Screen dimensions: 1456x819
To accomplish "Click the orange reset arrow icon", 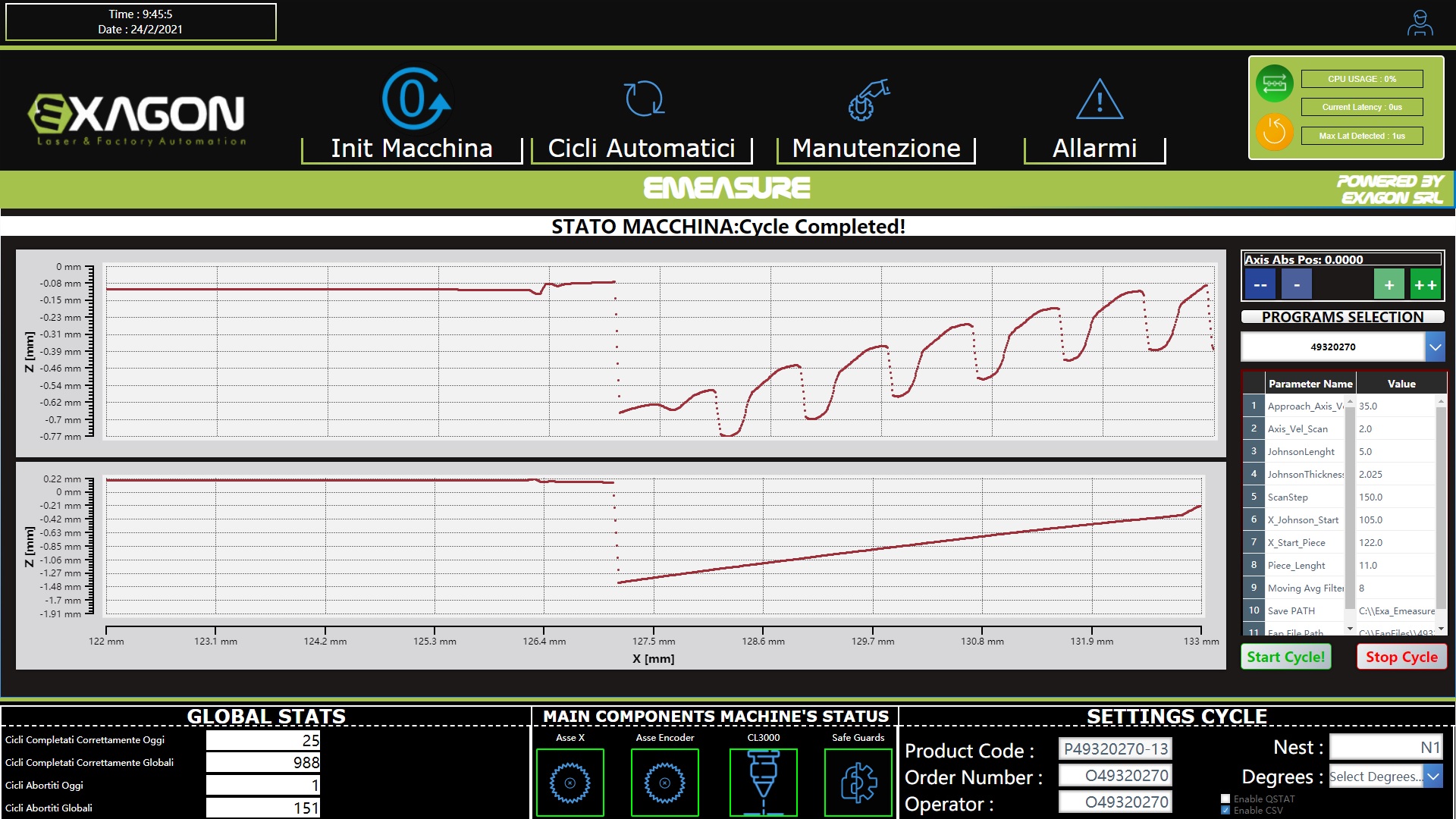I will 1274,131.
